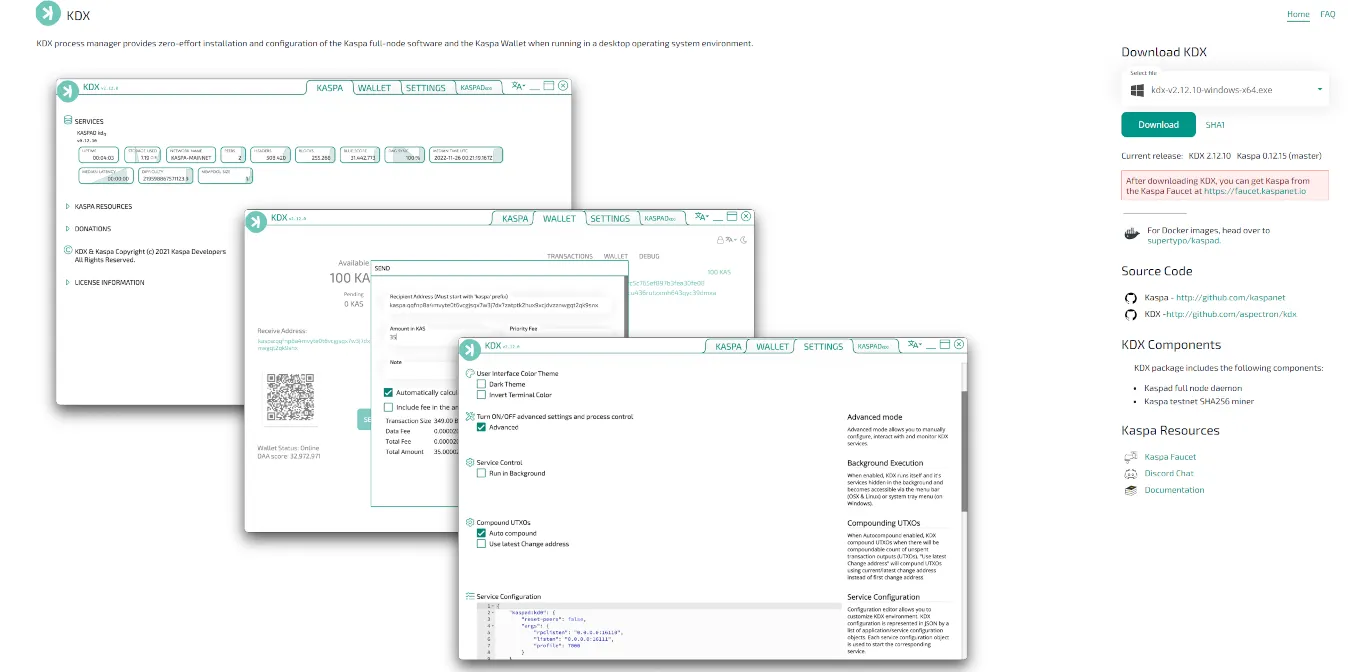Switch to the SETTINGS tab in front window
Screen dimensions: 1366x672
click(x=823, y=347)
